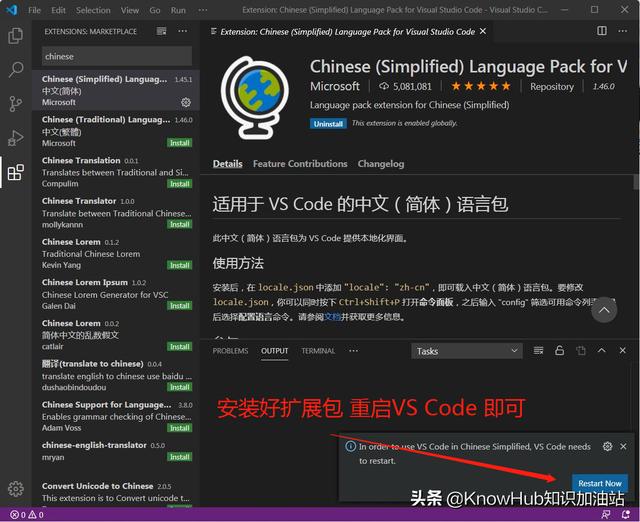
Task: Open notifications bell in status bar
Action: coord(625,515)
